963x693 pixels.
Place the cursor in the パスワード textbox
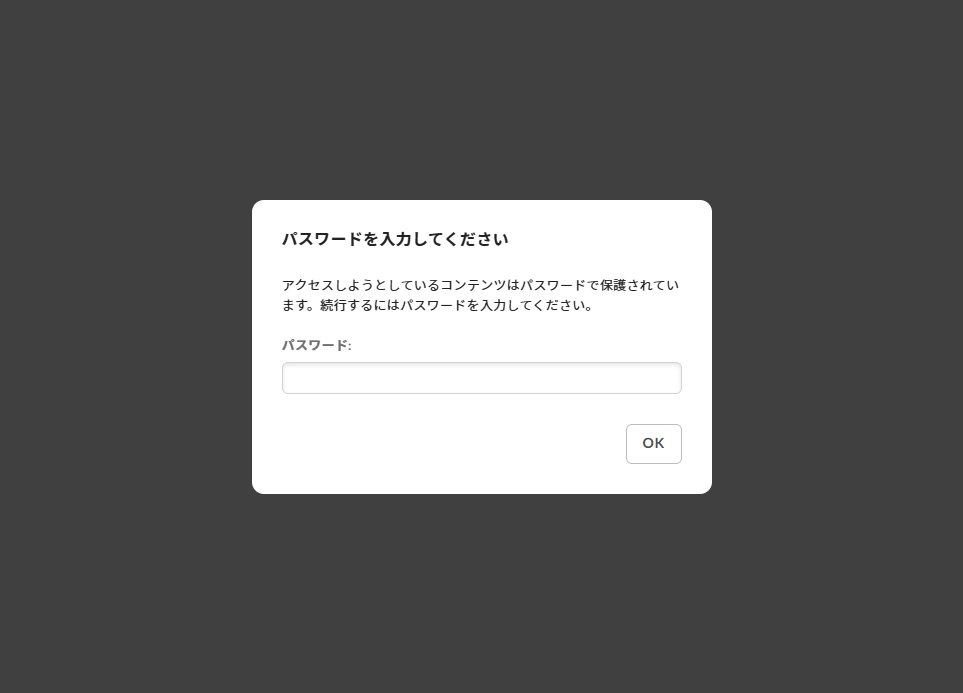point(482,378)
